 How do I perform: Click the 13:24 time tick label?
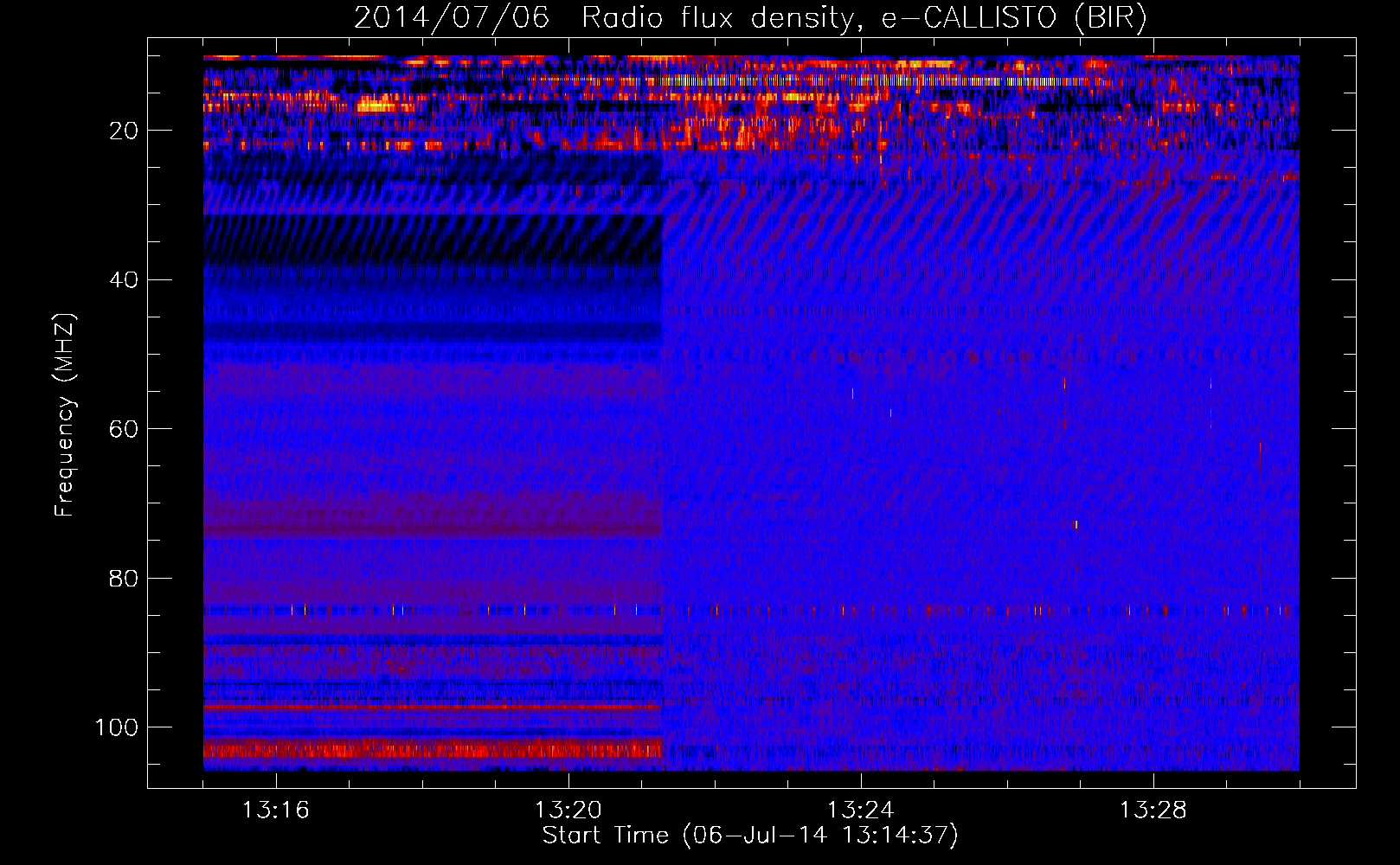861,811
